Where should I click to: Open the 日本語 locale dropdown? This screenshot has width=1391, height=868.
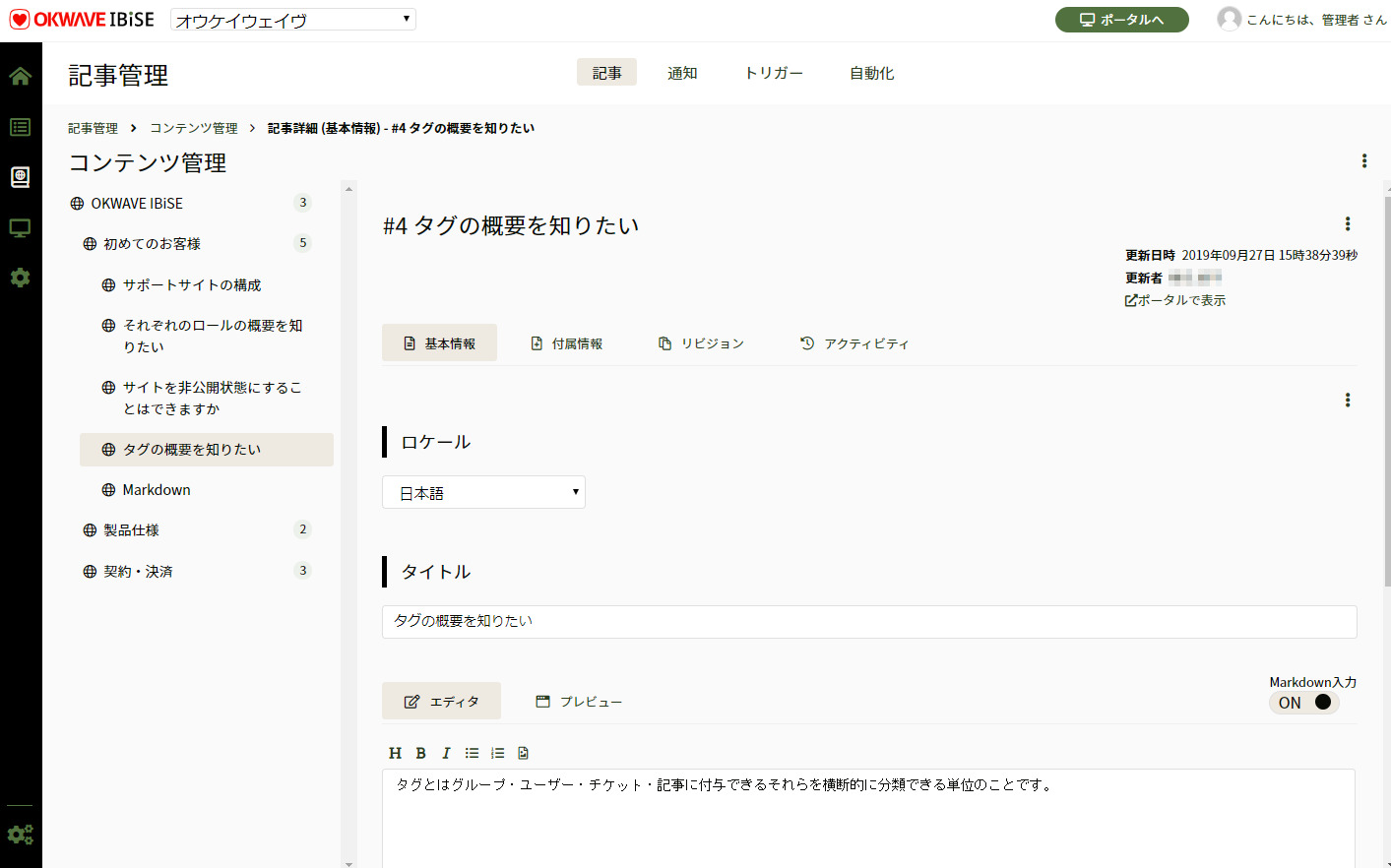point(483,492)
